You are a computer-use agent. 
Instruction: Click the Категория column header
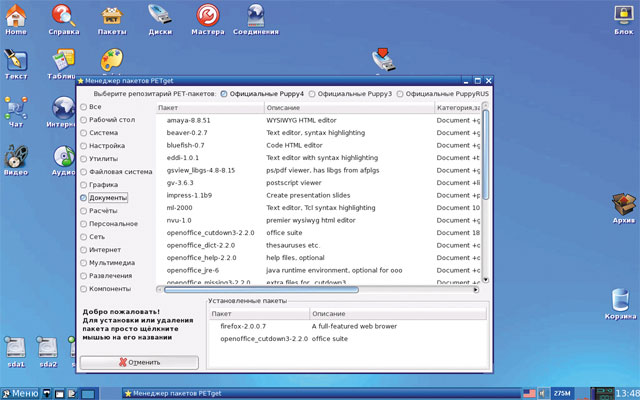pos(458,108)
